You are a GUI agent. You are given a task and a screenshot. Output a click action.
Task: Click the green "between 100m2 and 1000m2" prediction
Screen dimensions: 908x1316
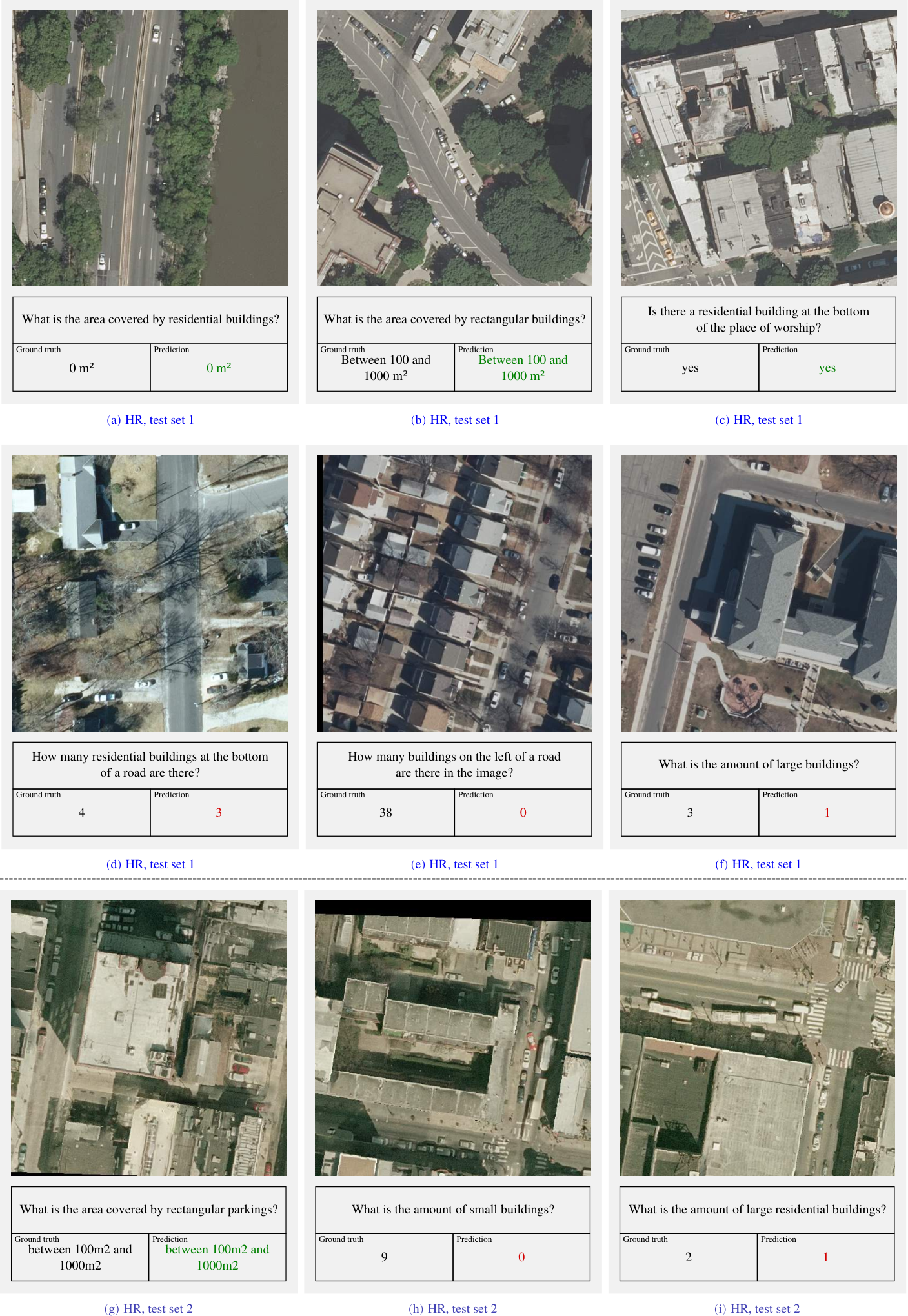(x=217, y=1257)
